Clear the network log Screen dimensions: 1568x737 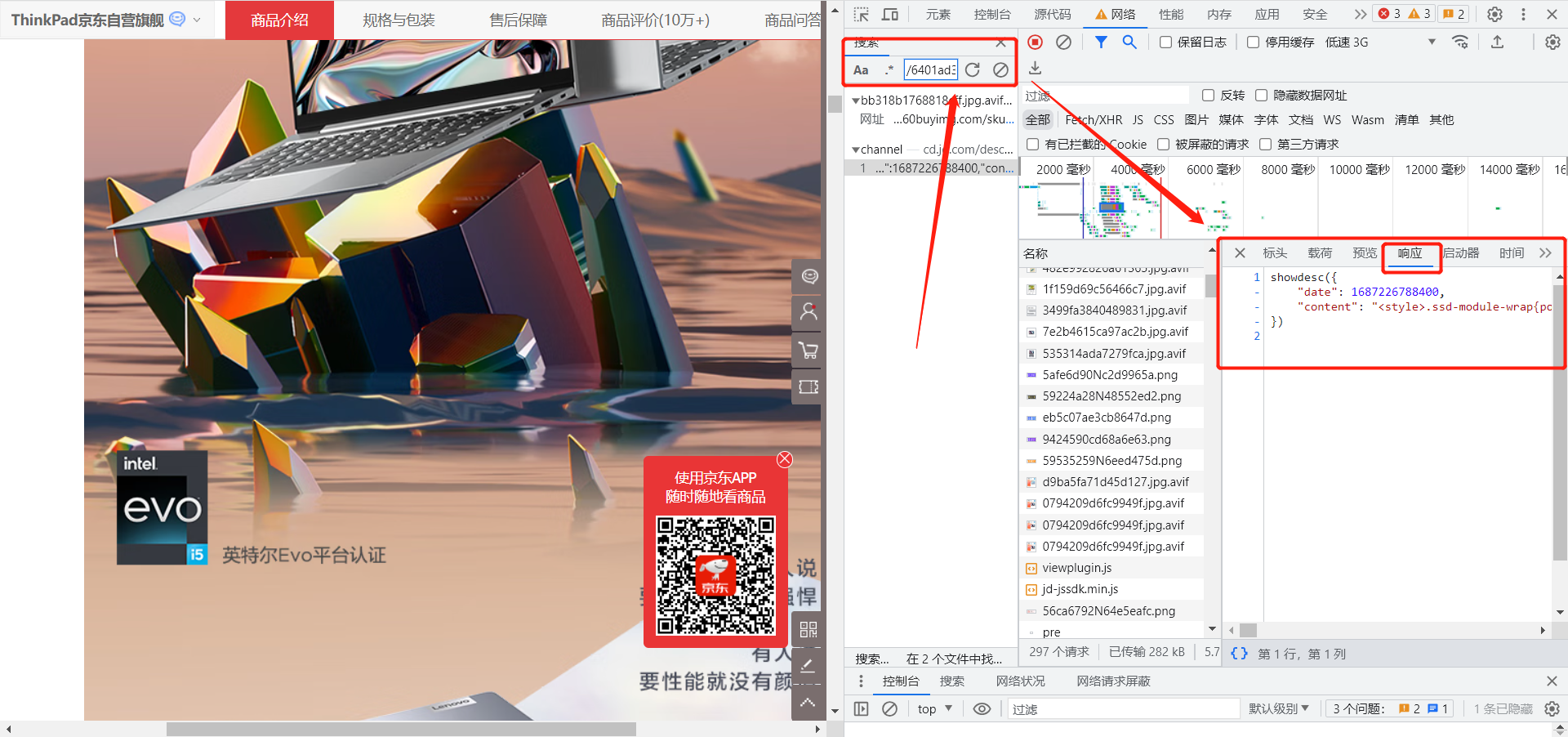tap(1063, 42)
